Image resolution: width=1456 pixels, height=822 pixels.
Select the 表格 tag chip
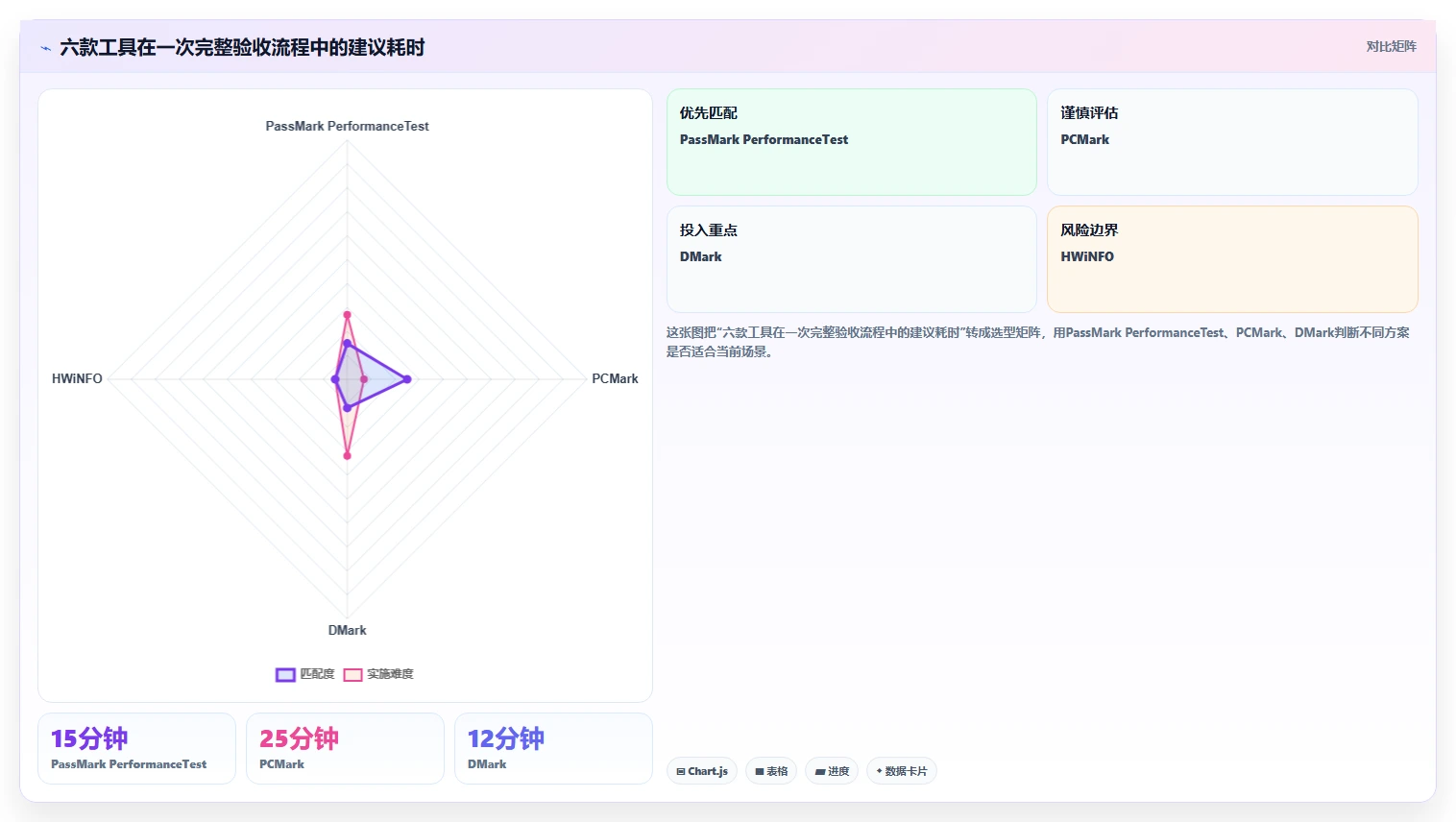point(771,771)
